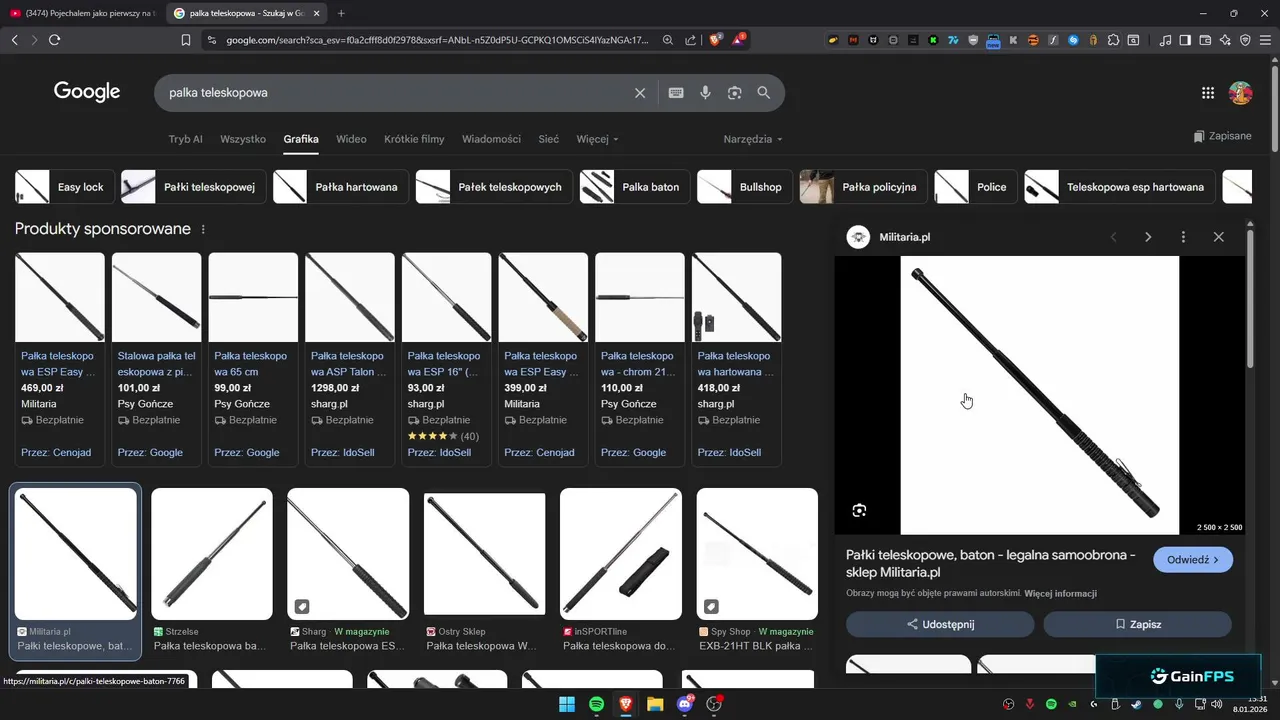Switch to the Wszystko results tab
The height and width of the screenshot is (720, 1280).
click(x=243, y=139)
